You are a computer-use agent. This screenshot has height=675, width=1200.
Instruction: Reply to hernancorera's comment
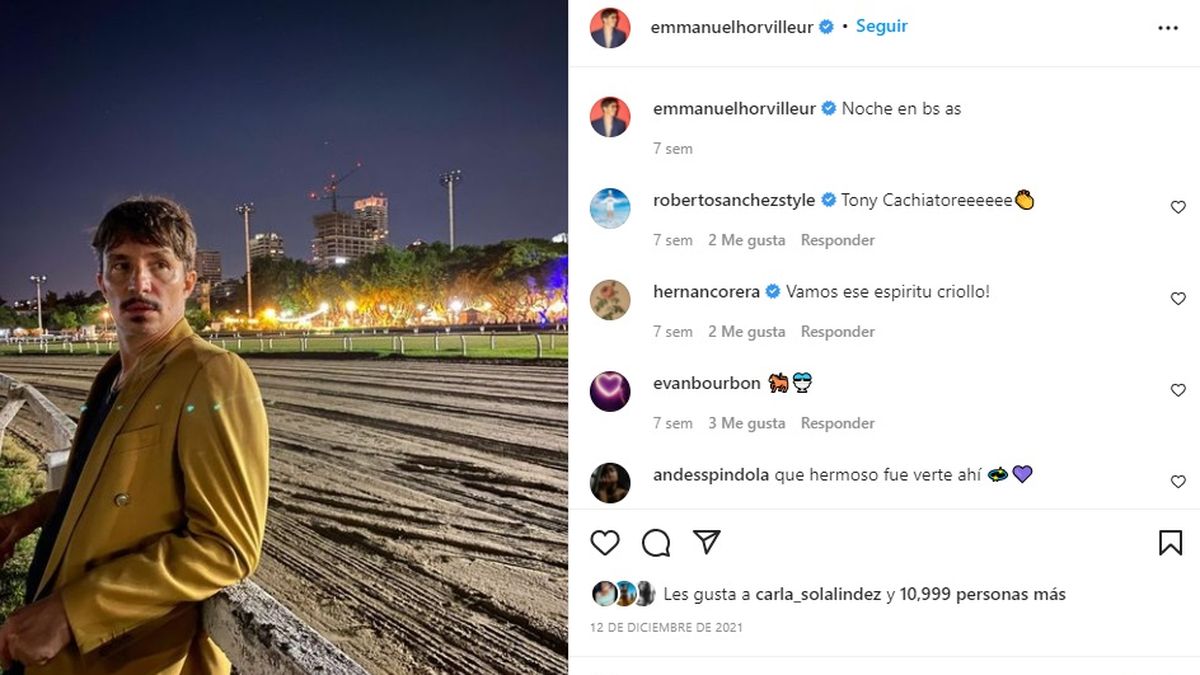(838, 331)
